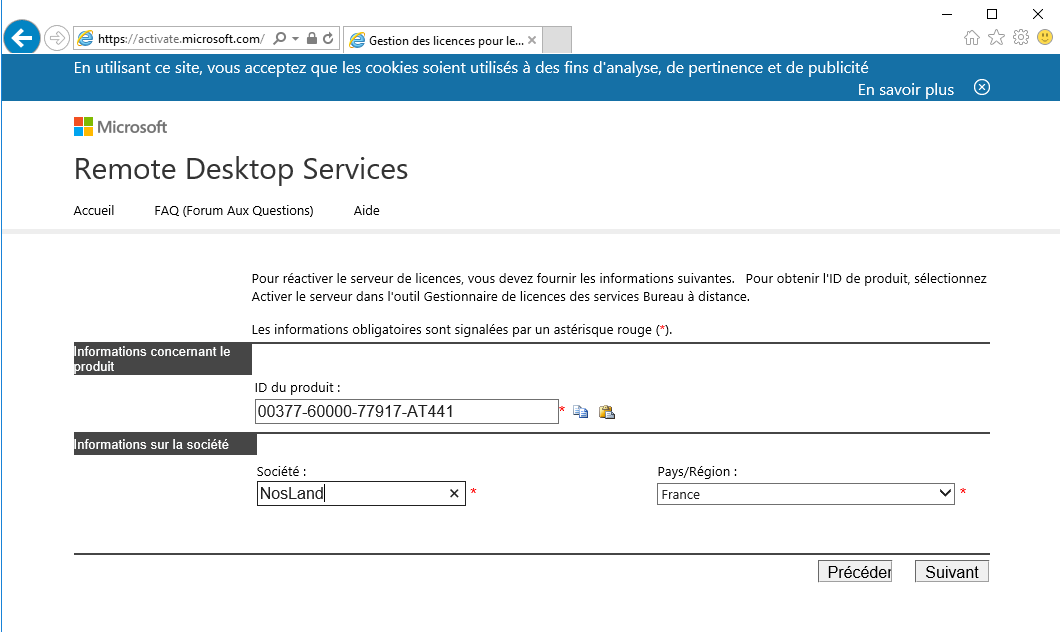Click the En savoir plus link

pos(905,90)
